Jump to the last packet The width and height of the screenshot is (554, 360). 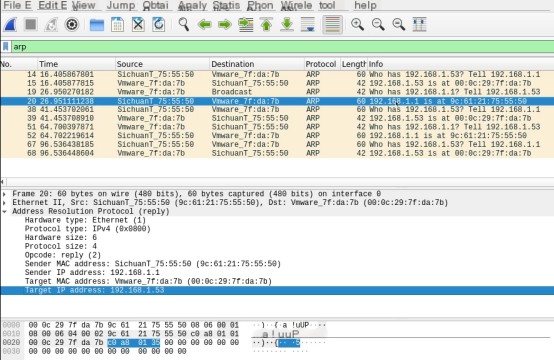click(x=287, y=25)
